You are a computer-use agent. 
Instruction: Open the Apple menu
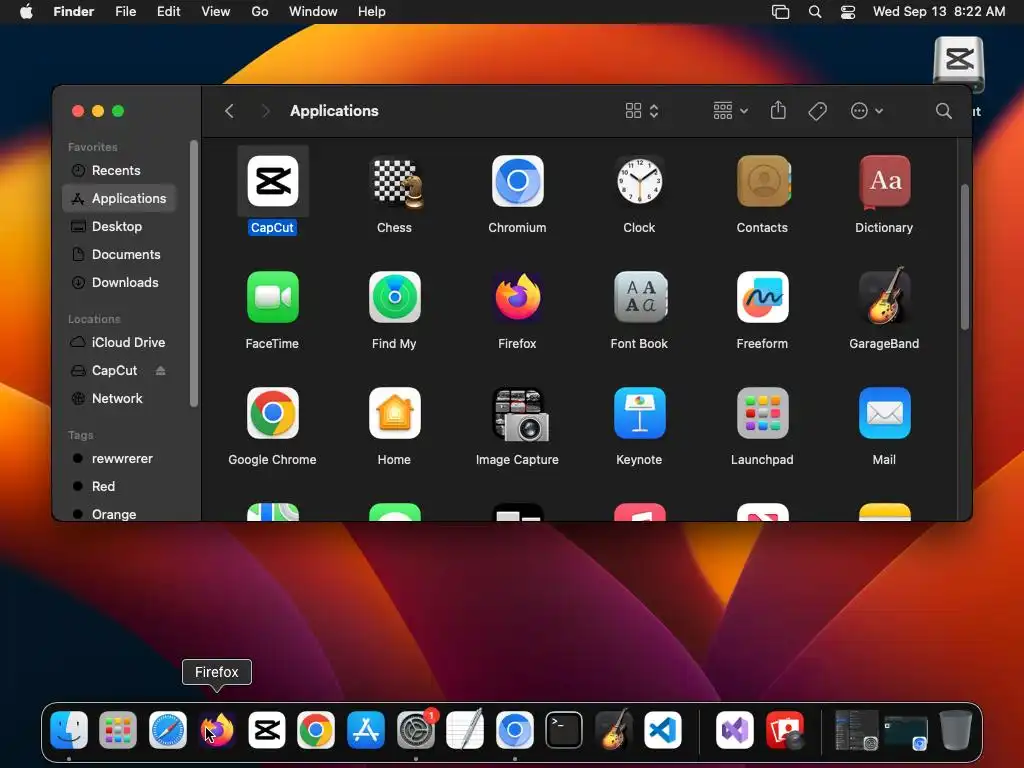[26, 11]
